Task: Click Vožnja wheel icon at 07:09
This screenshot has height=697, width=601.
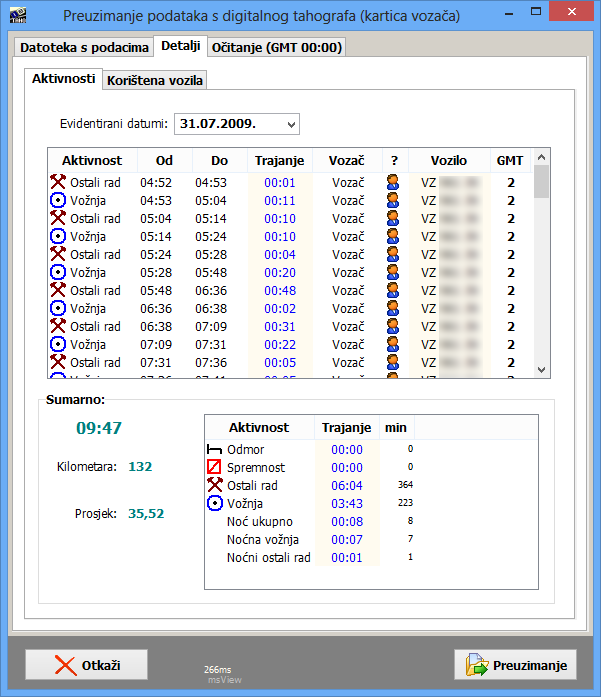Action: (x=58, y=344)
